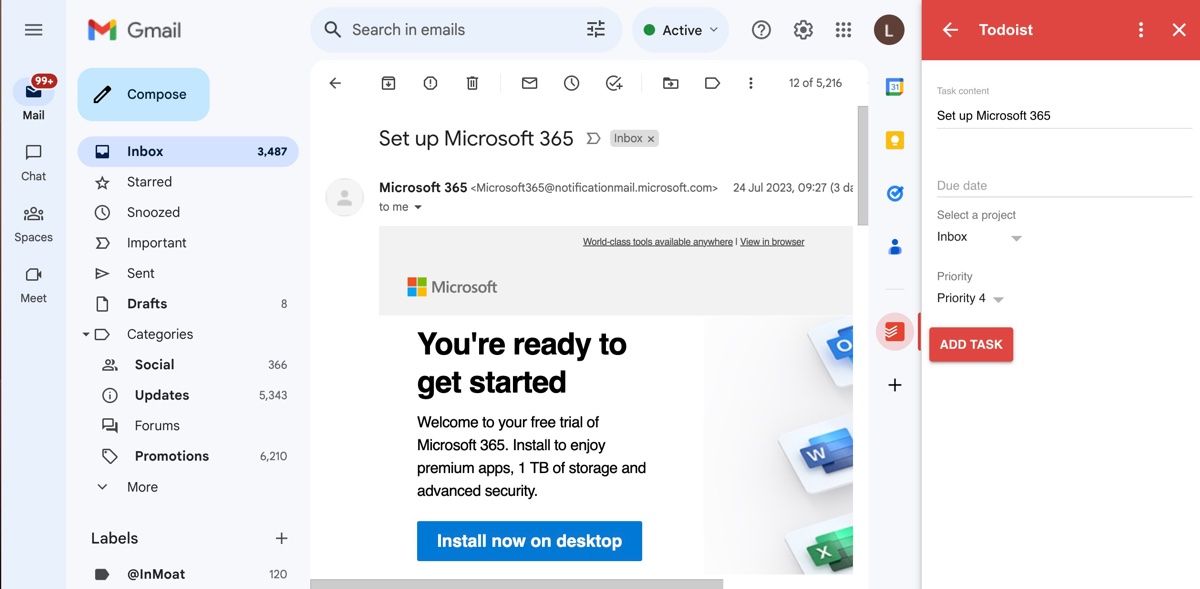Viewport: 1200px width, 589px height.
Task: Open the Select a project dropdown
Action: 979,238
